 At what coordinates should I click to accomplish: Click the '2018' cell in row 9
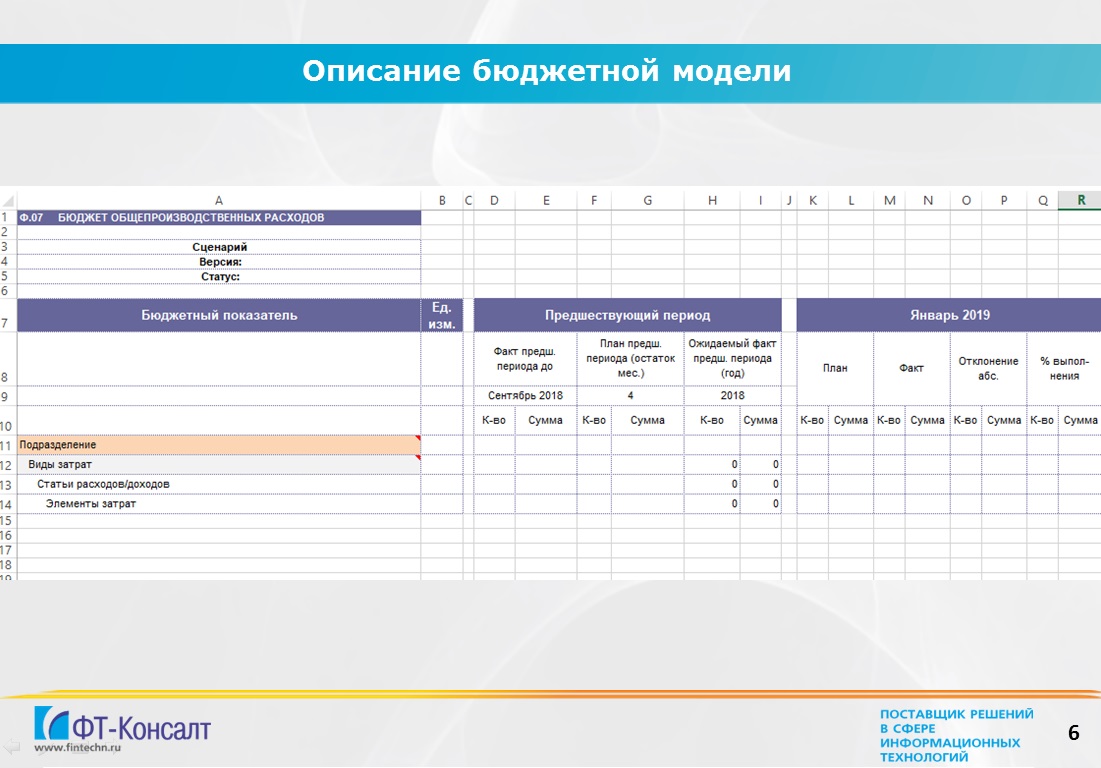click(x=732, y=395)
